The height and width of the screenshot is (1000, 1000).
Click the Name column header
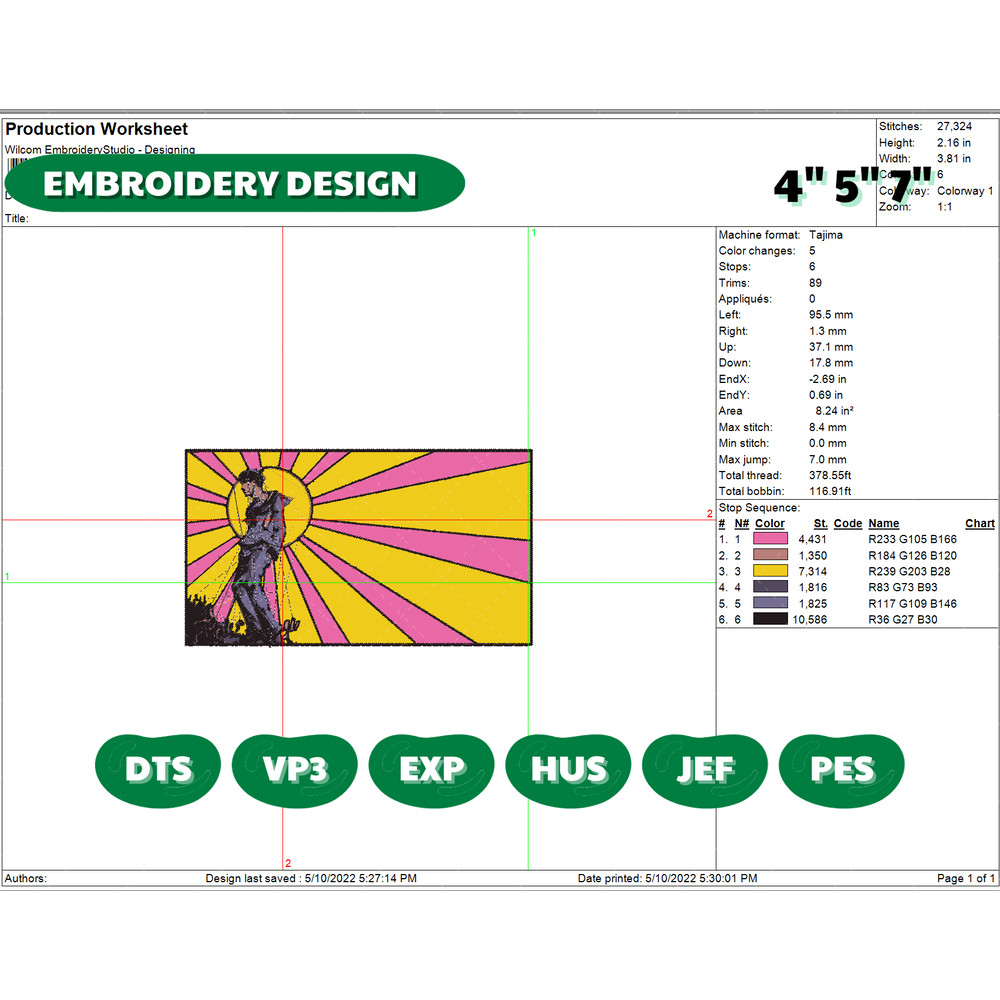click(x=883, y=523)
